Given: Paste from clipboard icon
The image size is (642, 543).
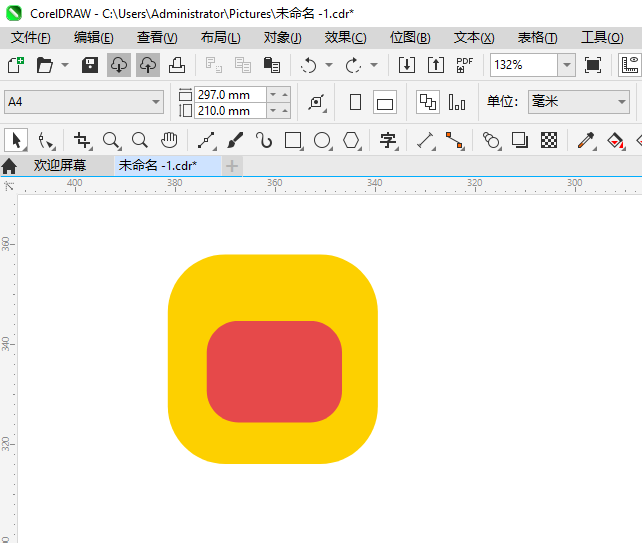Looking at the screenshot, I should [272, 65].
